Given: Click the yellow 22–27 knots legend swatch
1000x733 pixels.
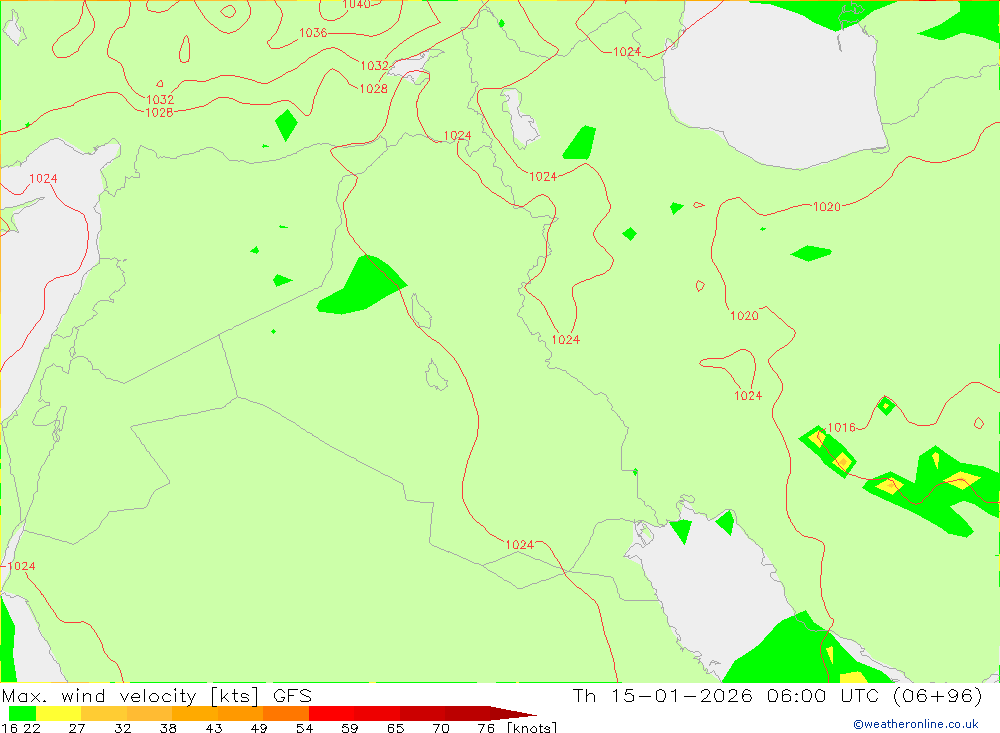Looking at the screenshot, I should (59, 713).
